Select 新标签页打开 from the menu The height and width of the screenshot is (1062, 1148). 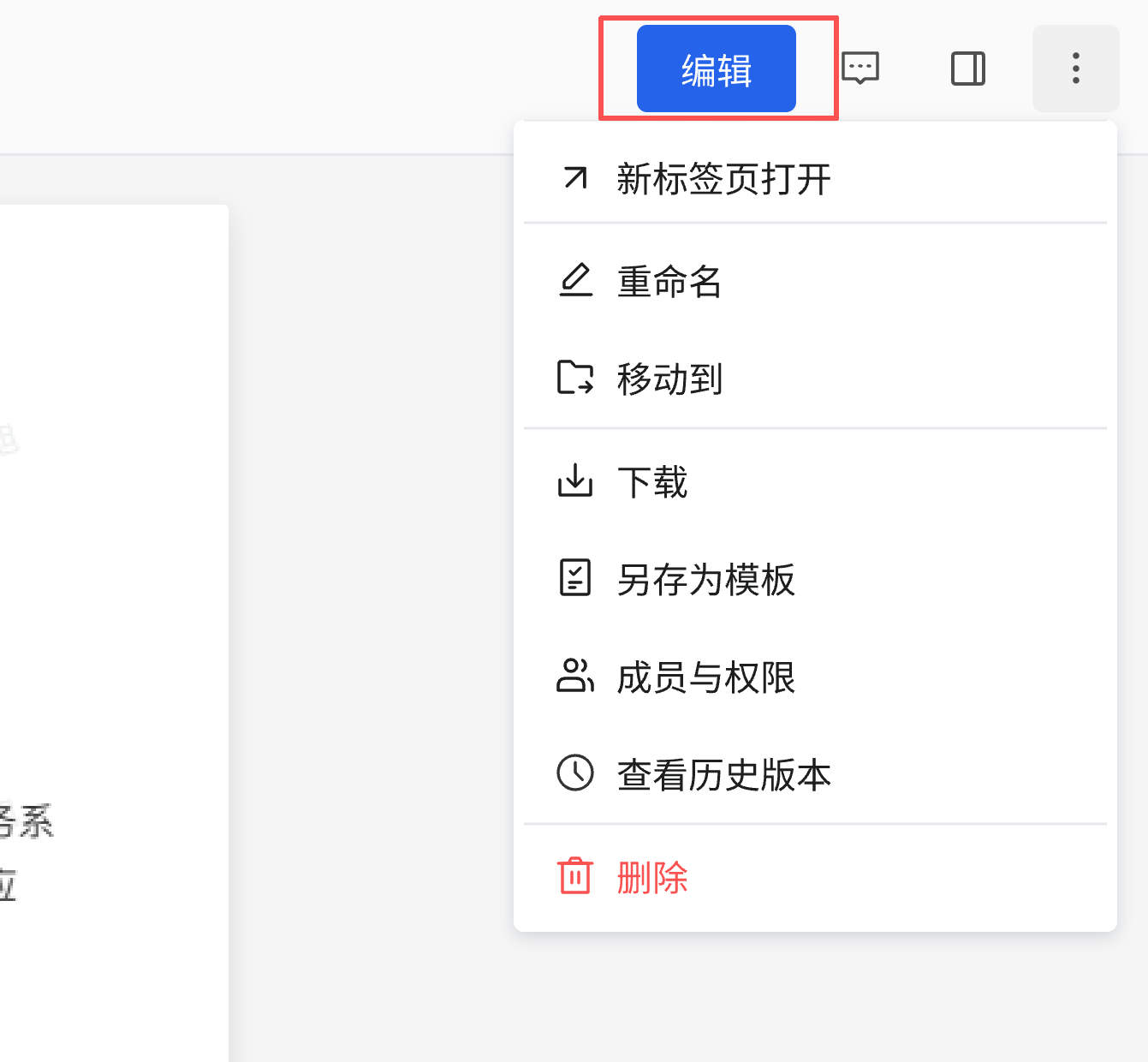click(723, 179)
